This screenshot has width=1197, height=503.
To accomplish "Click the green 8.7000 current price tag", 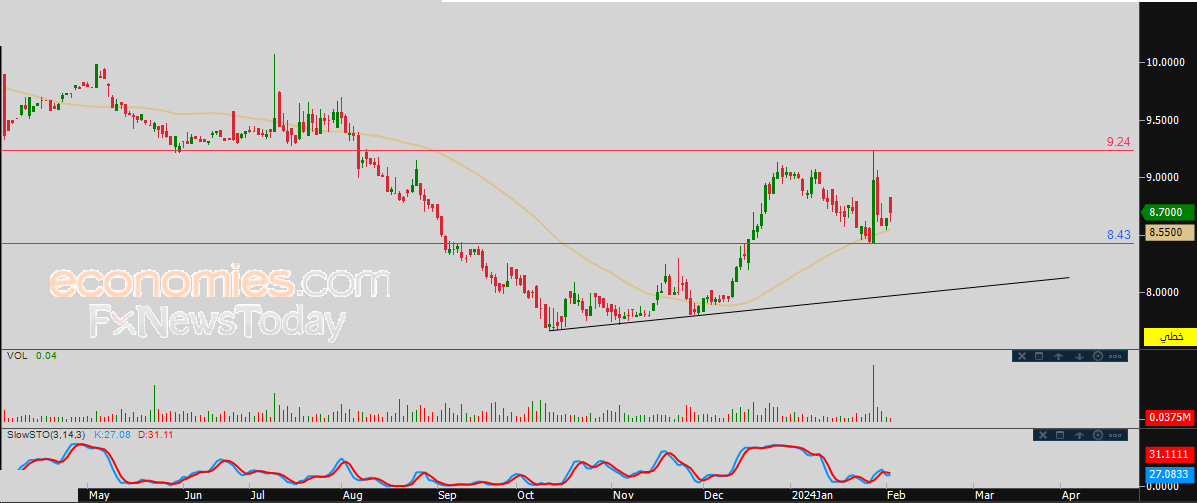I will (1167, 212).
